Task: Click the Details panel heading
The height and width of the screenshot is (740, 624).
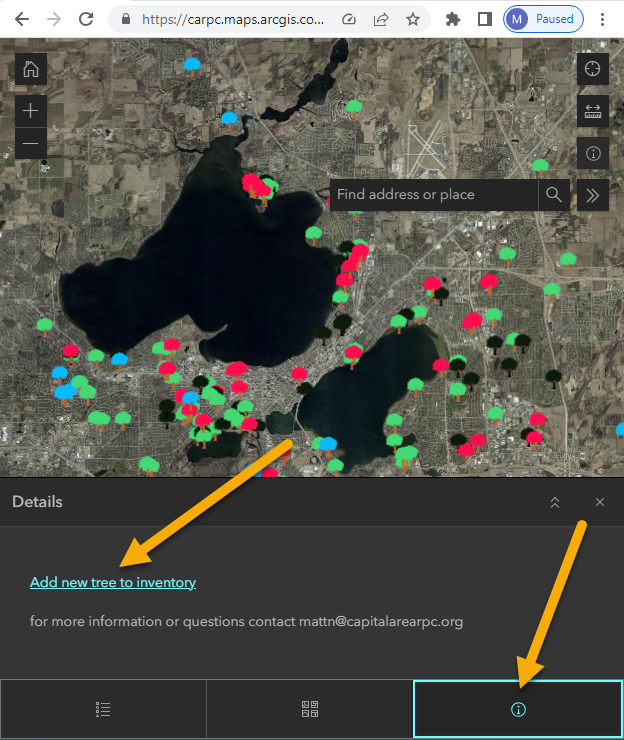Action: [x=37, y=502]
